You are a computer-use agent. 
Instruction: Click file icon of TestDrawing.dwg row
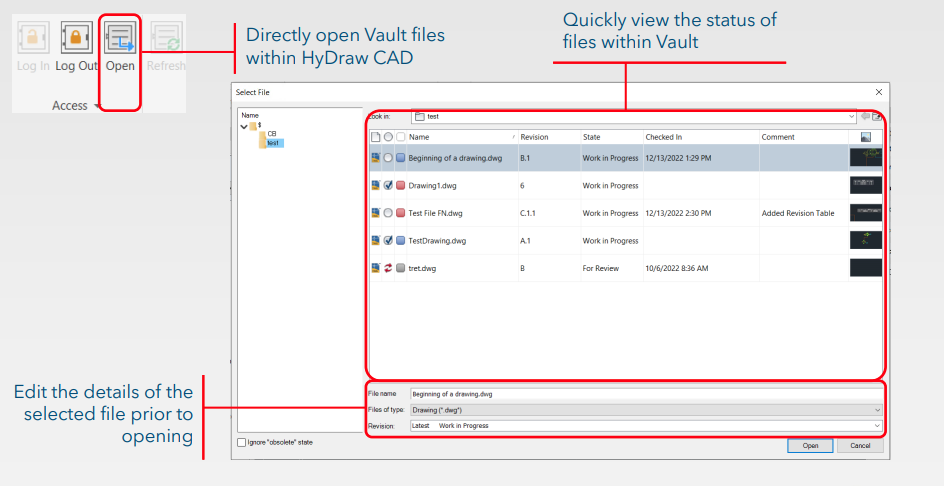tap(375, 240)
